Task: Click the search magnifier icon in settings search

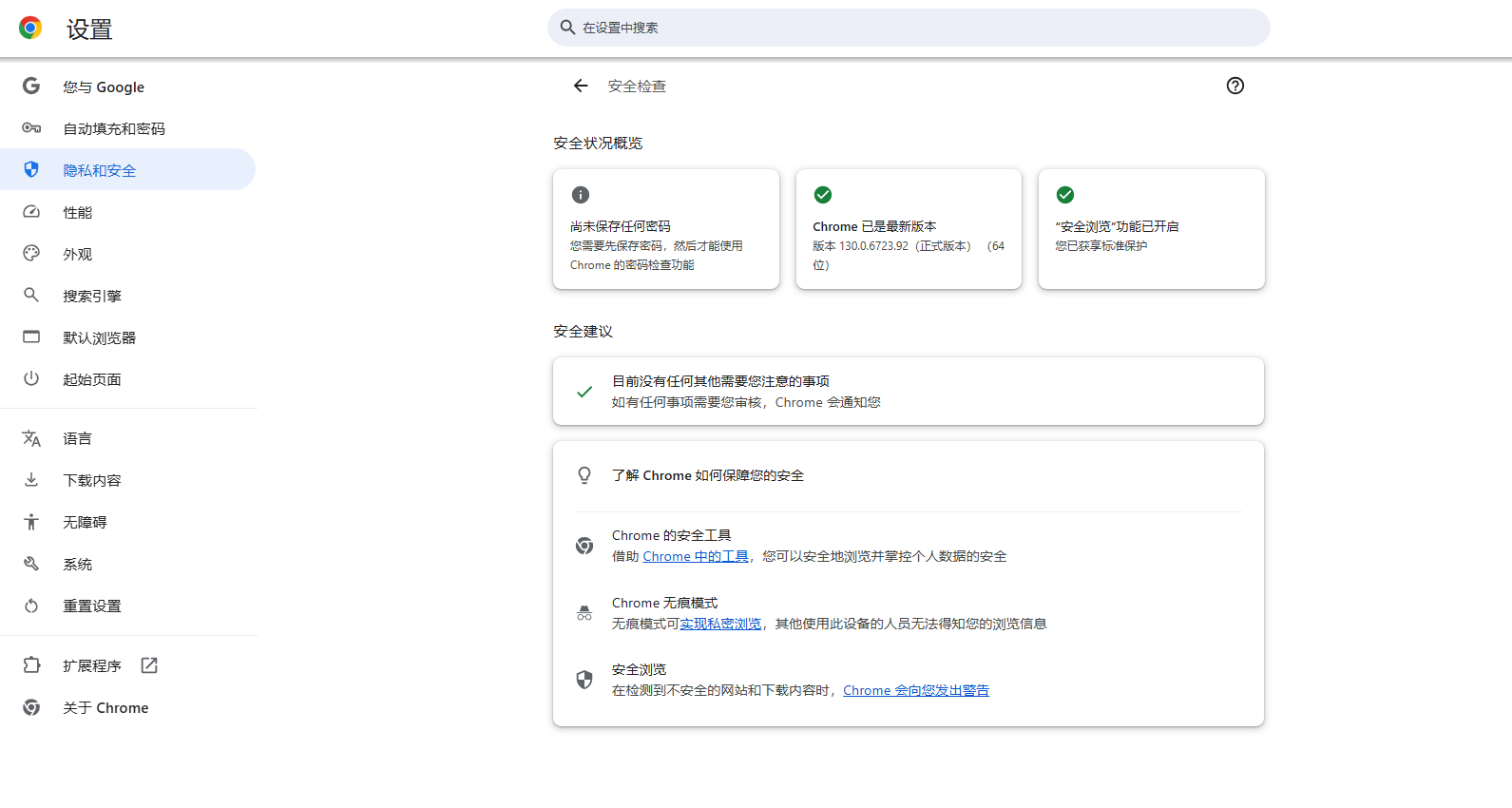Action: pos(567,28)
